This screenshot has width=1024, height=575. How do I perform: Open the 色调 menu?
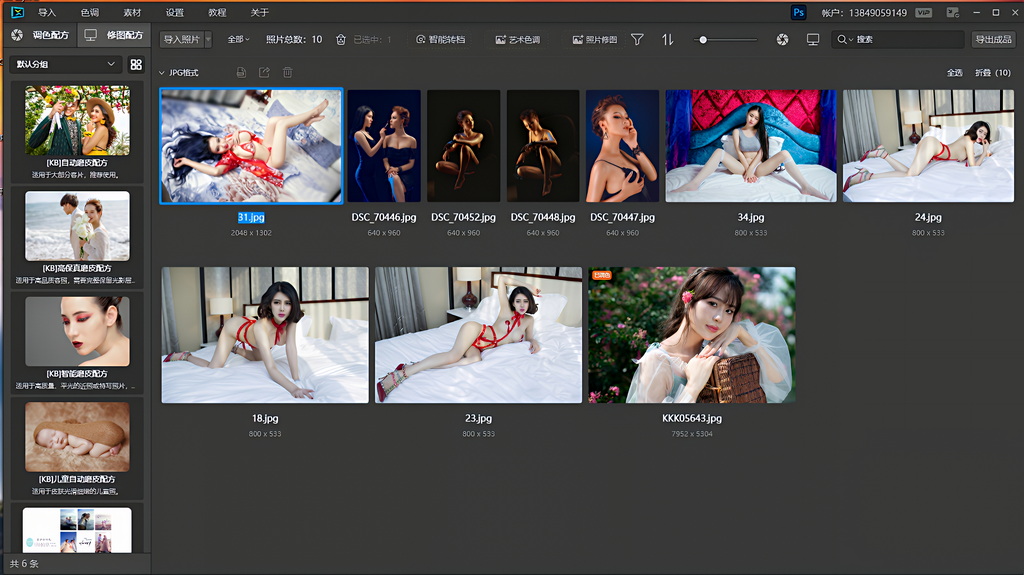tap(90, 12)
